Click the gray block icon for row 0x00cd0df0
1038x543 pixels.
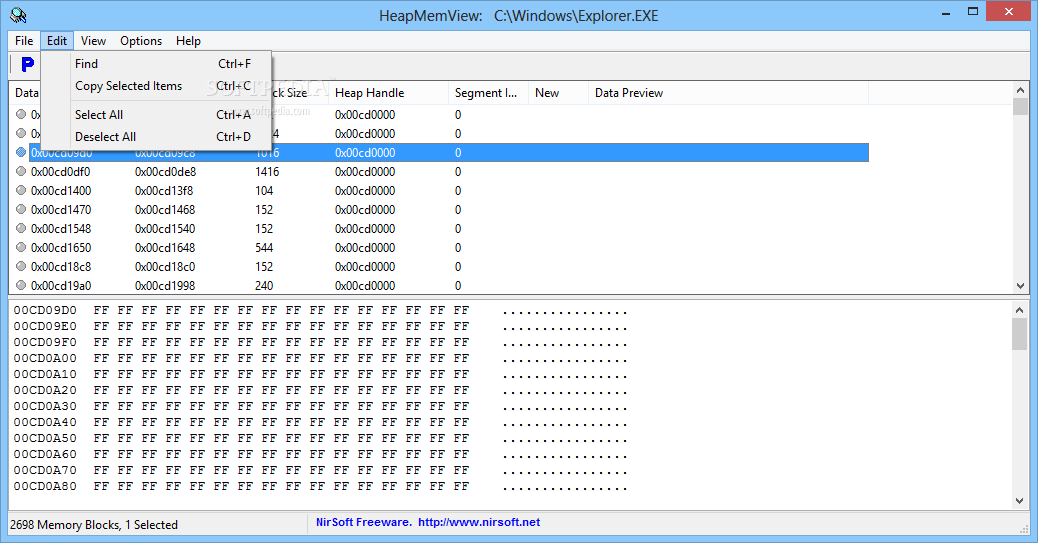(x=21, y=171)
